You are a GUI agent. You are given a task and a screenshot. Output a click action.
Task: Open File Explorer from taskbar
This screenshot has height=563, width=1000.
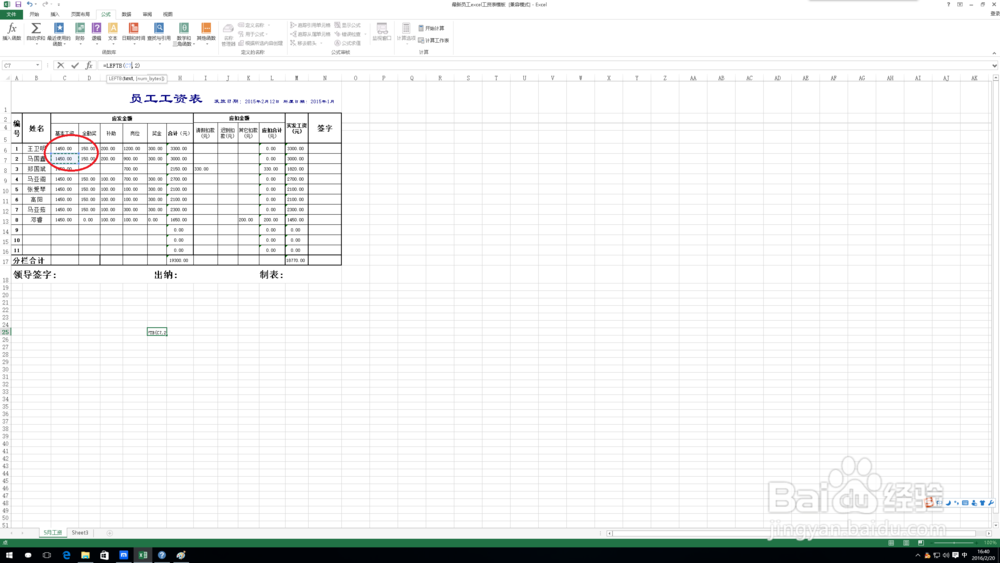[85, 555]
